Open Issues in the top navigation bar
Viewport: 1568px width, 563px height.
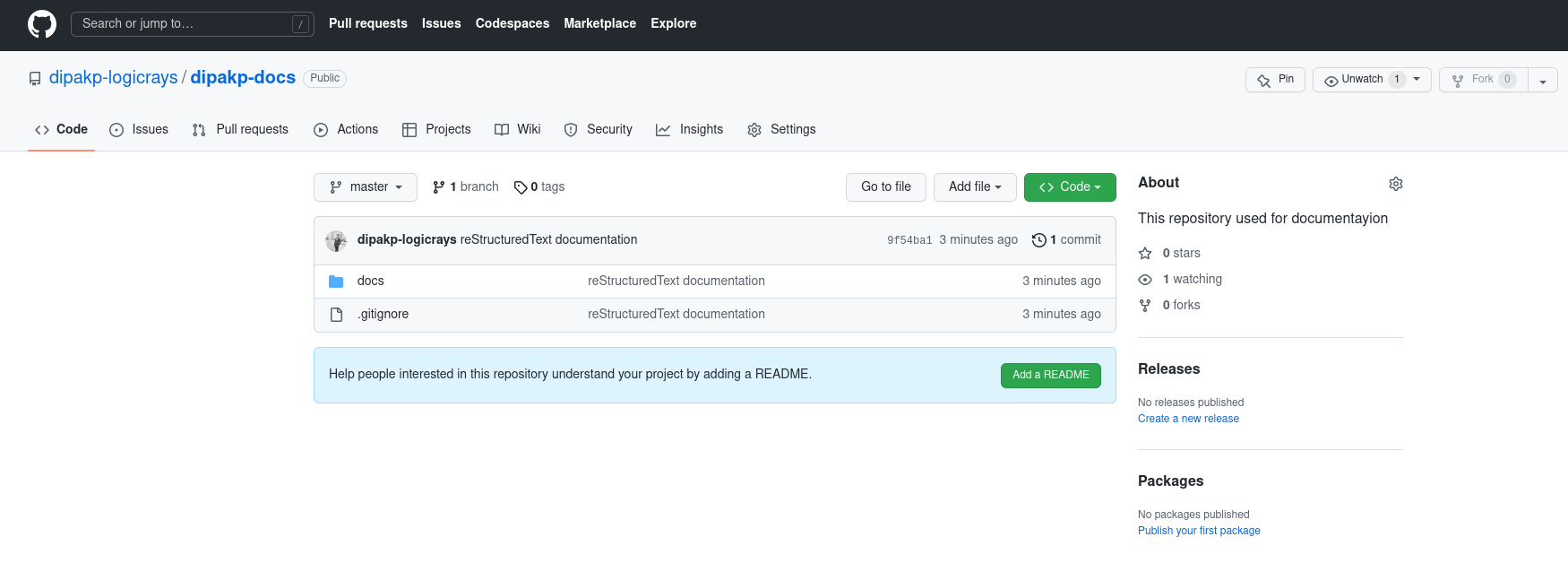[442, 24]
